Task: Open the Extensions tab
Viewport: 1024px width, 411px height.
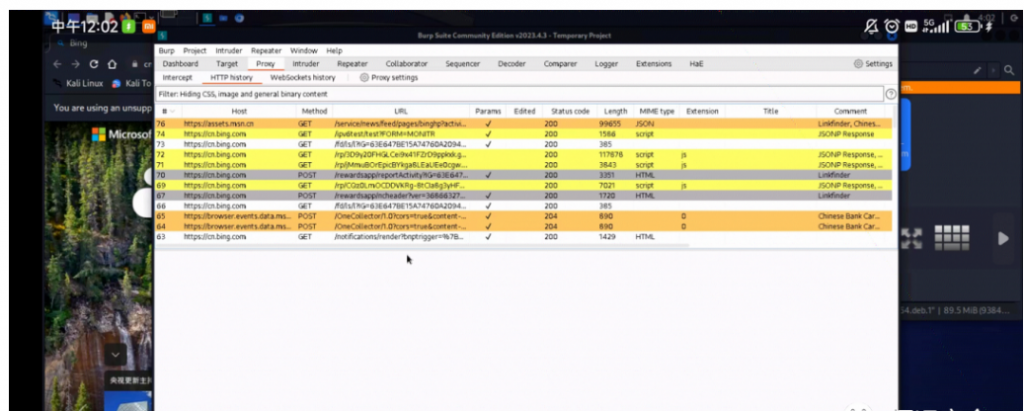Action: coord(654,64)
